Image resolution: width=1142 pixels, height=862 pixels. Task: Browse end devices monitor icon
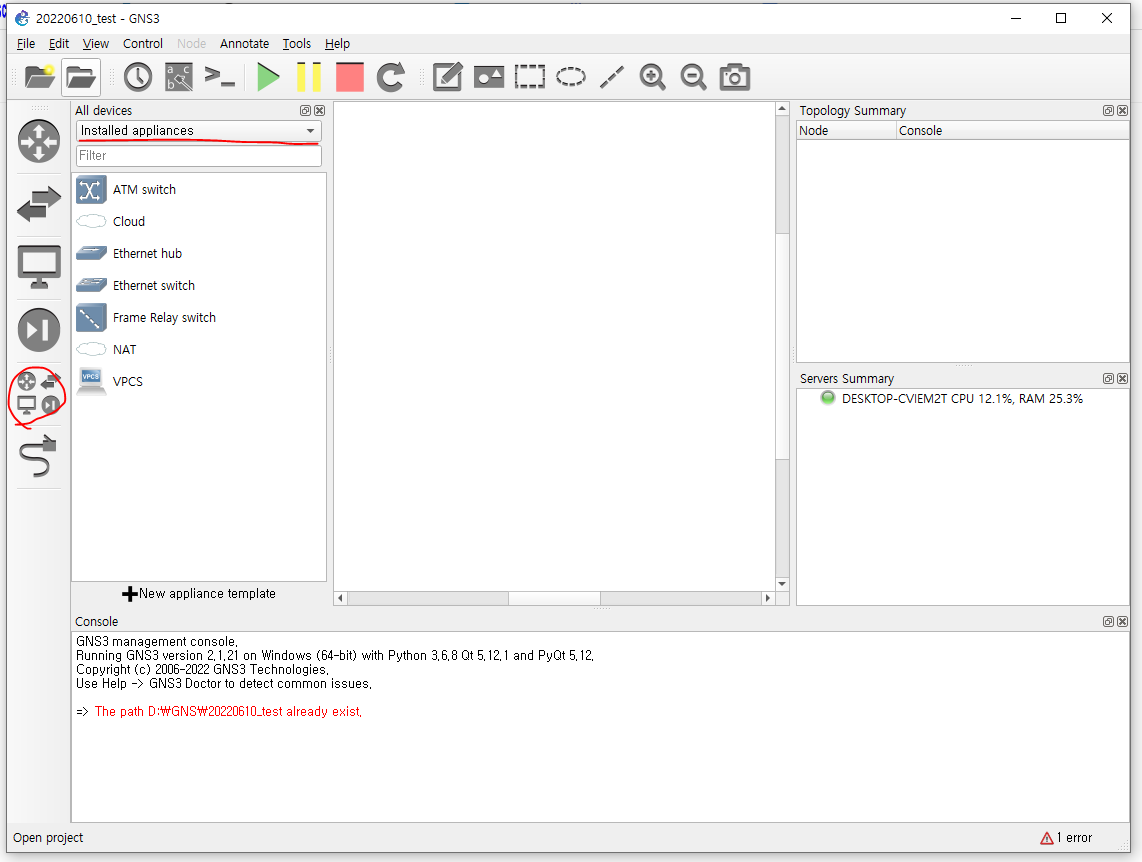coord(39,267)
